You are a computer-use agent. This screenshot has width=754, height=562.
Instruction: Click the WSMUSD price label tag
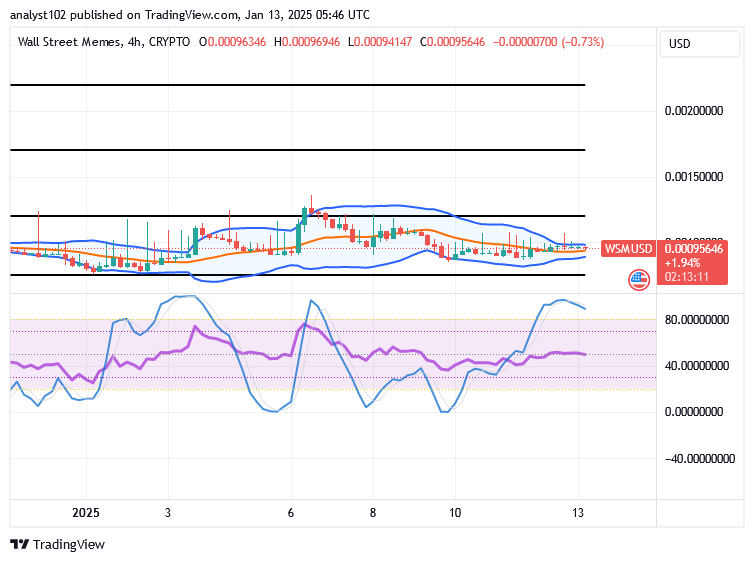pos(628,249)
